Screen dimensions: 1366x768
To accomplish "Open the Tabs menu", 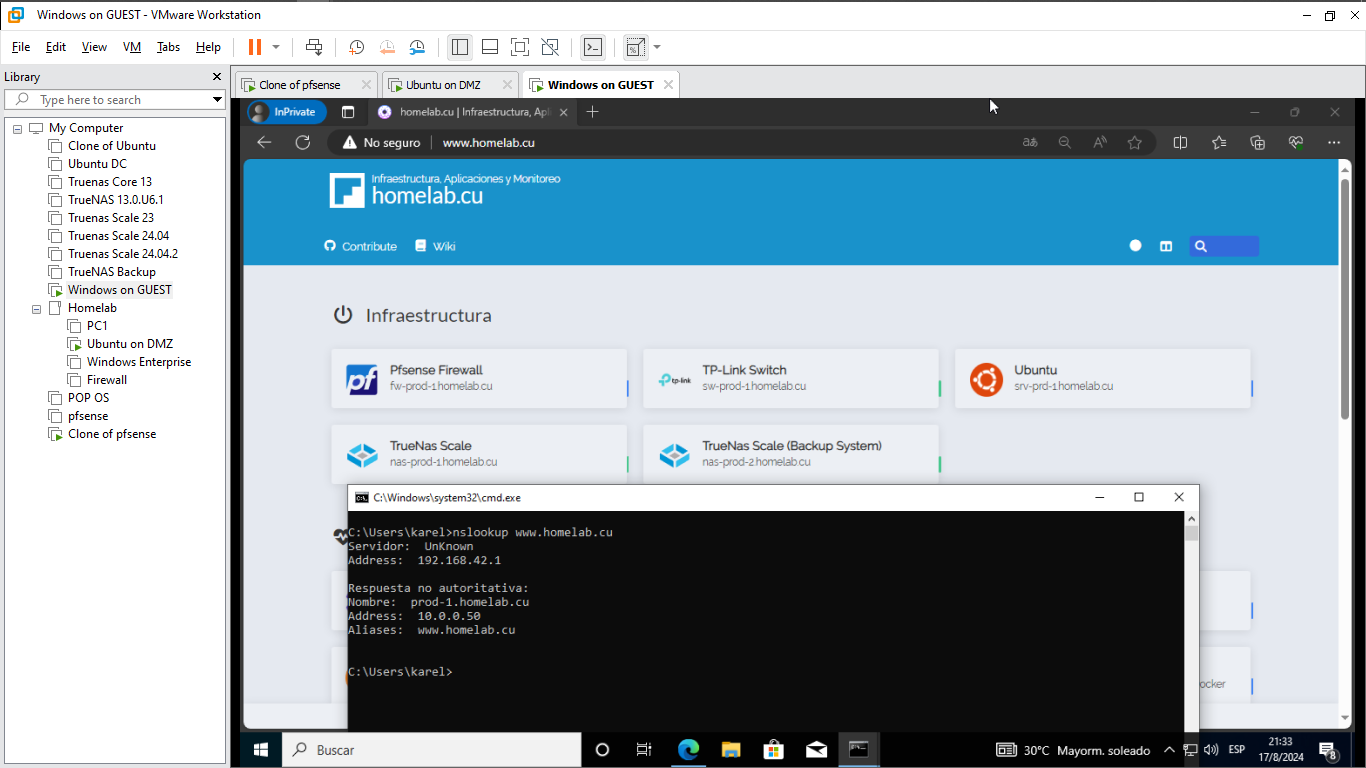I will pyautogui.click(x=168, y=47).
